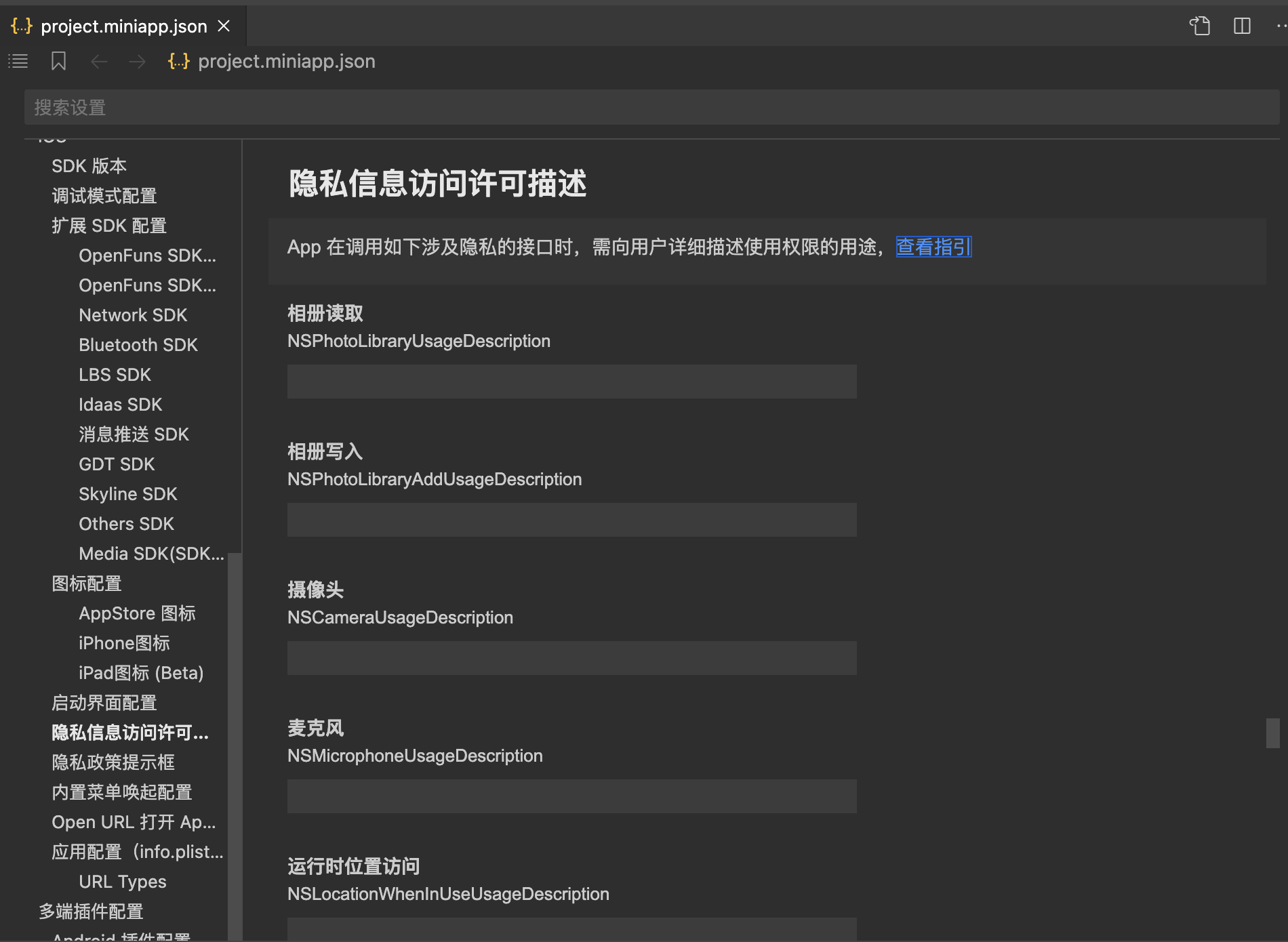Focus the NSPhotoLibraryUsageDescription input box

point(571,382)
